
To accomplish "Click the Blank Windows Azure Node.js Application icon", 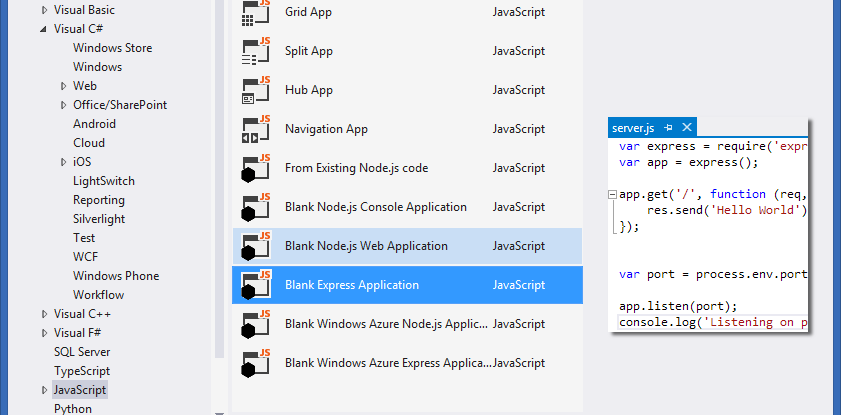I will (x=257, y=324).
